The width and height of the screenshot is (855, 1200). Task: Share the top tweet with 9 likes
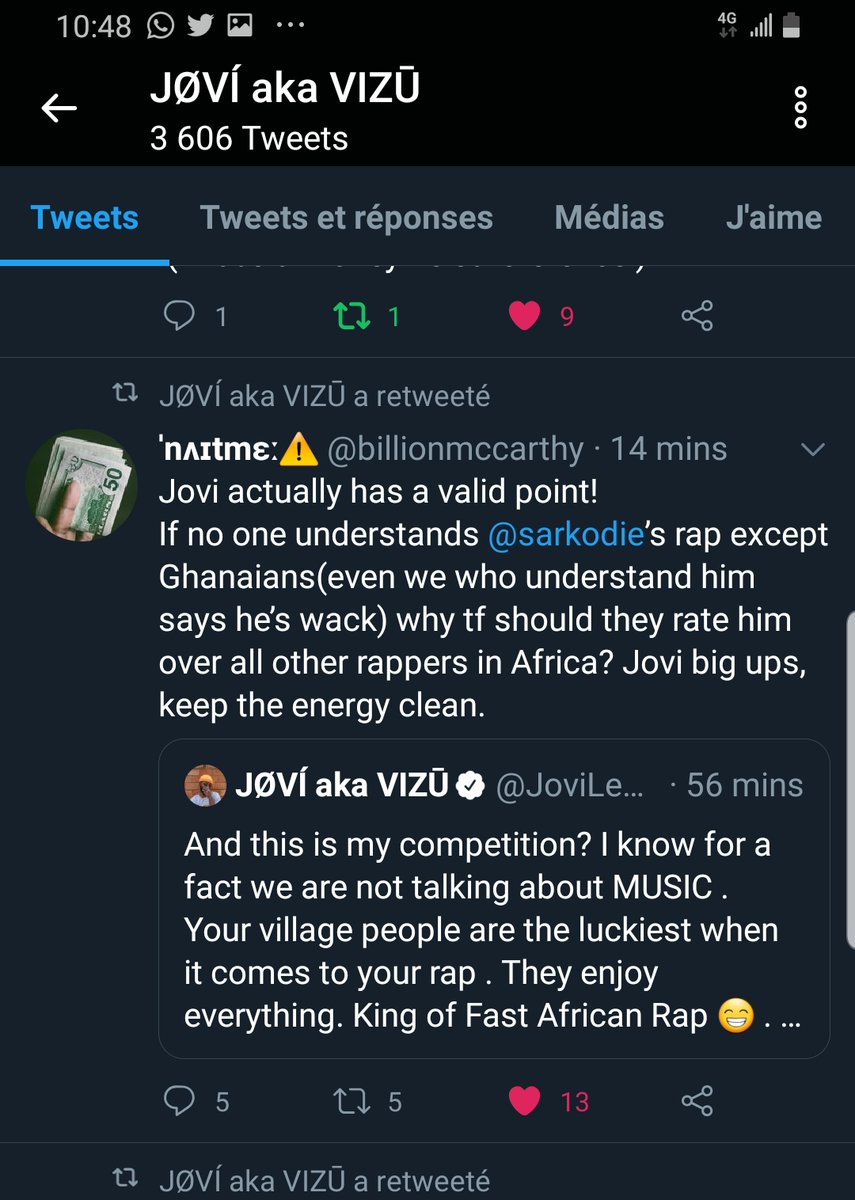coord(697,317)
